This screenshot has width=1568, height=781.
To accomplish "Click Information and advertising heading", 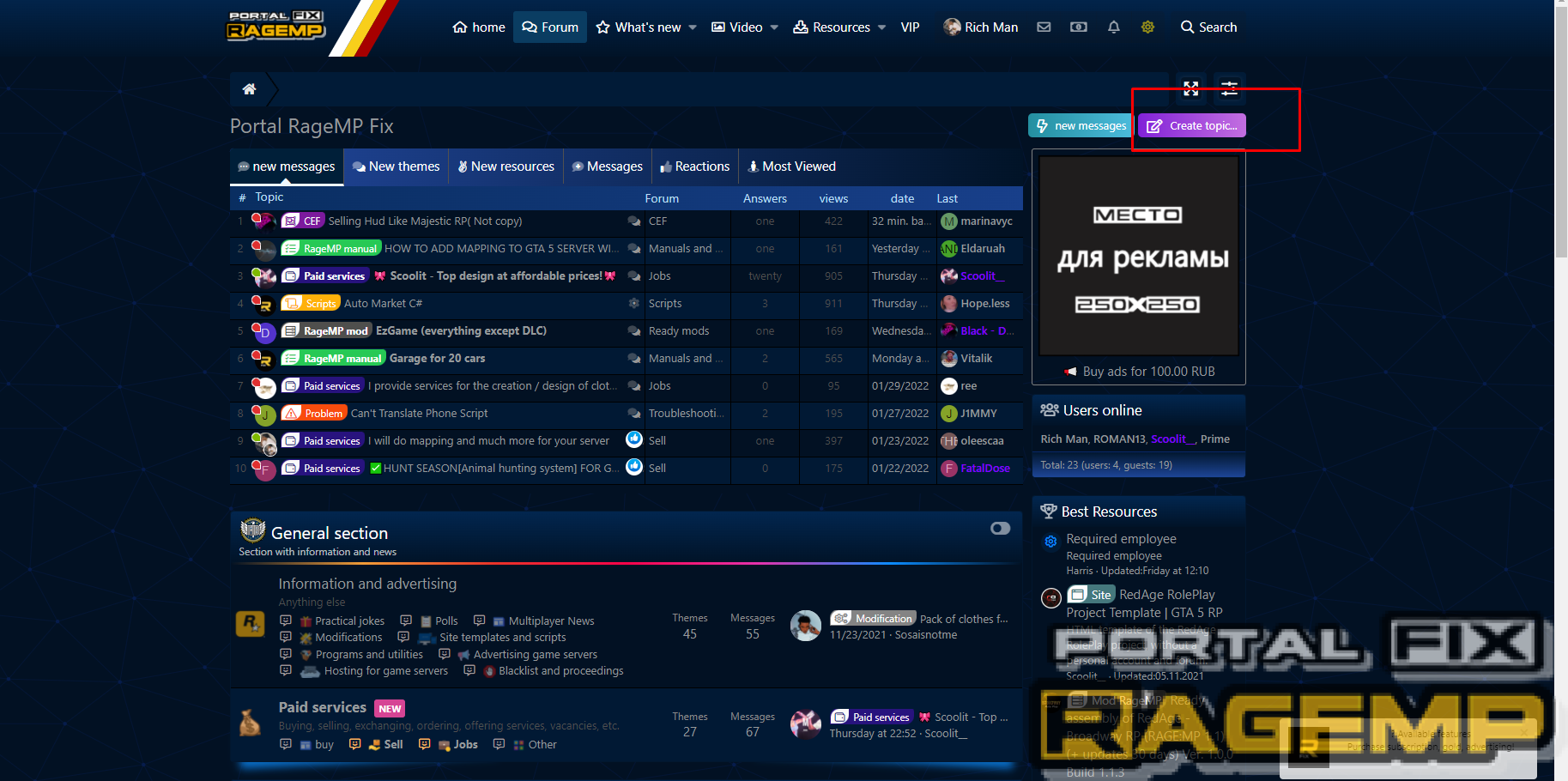I will pos(367,584).
